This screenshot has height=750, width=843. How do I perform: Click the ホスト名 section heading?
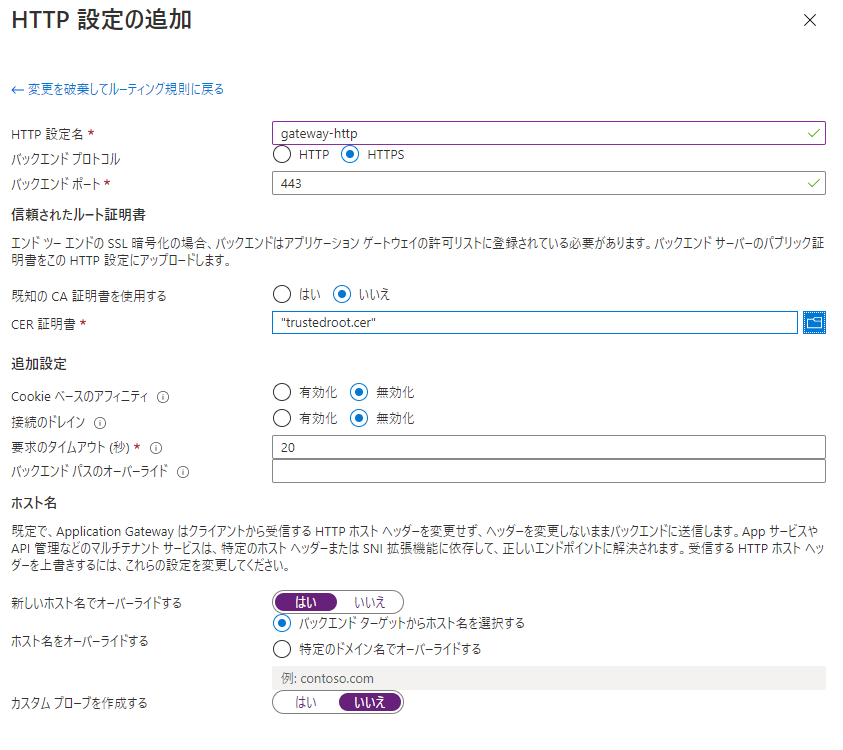coord(34,503)
